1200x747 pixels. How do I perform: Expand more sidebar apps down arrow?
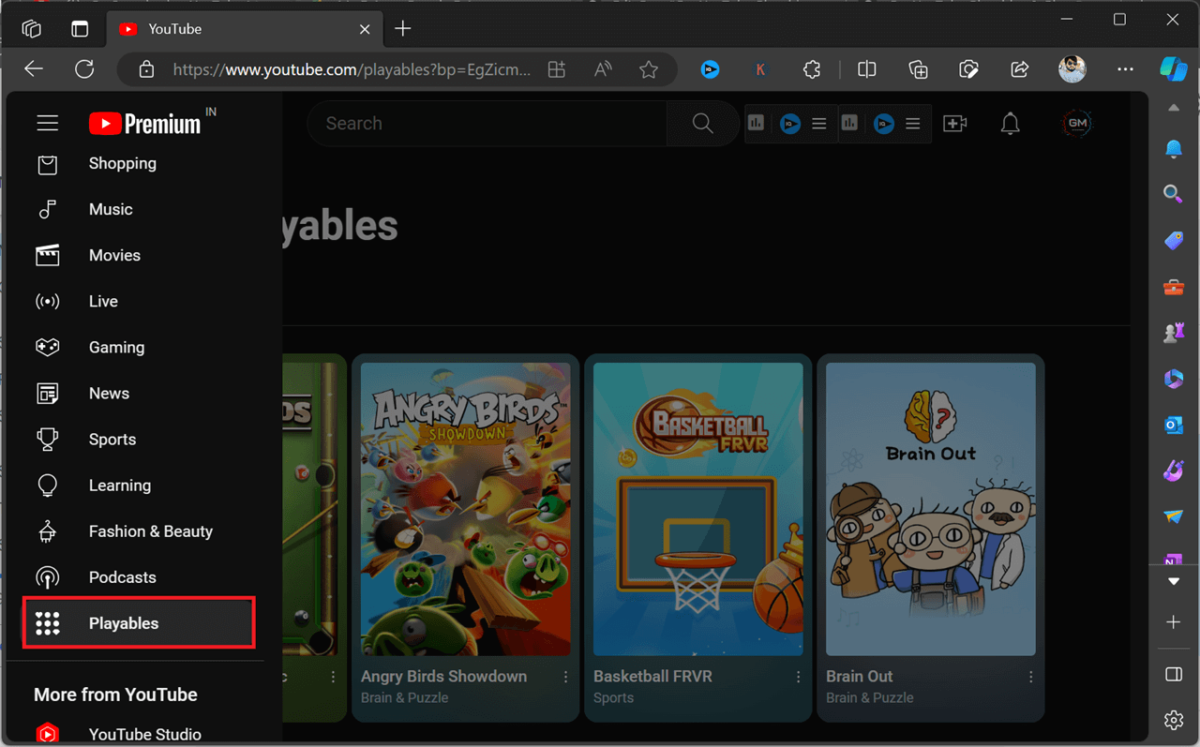click(x=1174, y=581)
